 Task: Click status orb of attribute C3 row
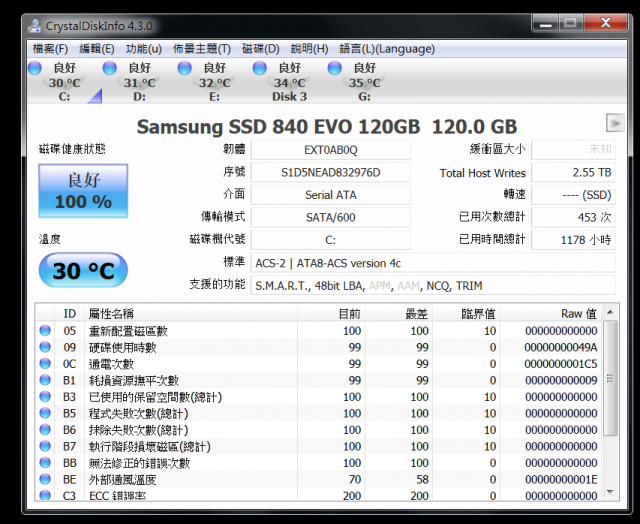click(x=45, y=495)
